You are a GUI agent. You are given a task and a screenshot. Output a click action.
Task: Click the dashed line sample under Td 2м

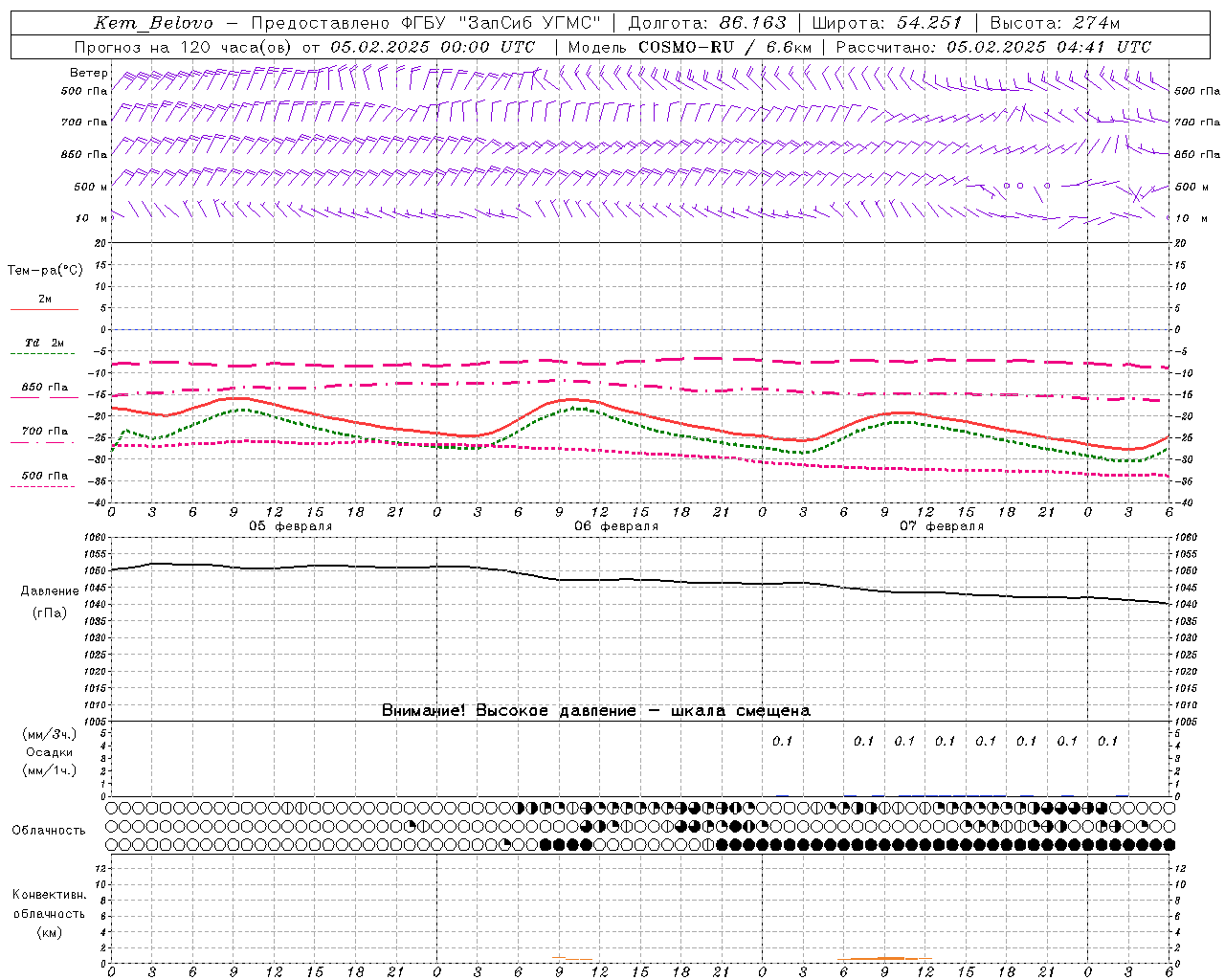click(x=44, y=354)
